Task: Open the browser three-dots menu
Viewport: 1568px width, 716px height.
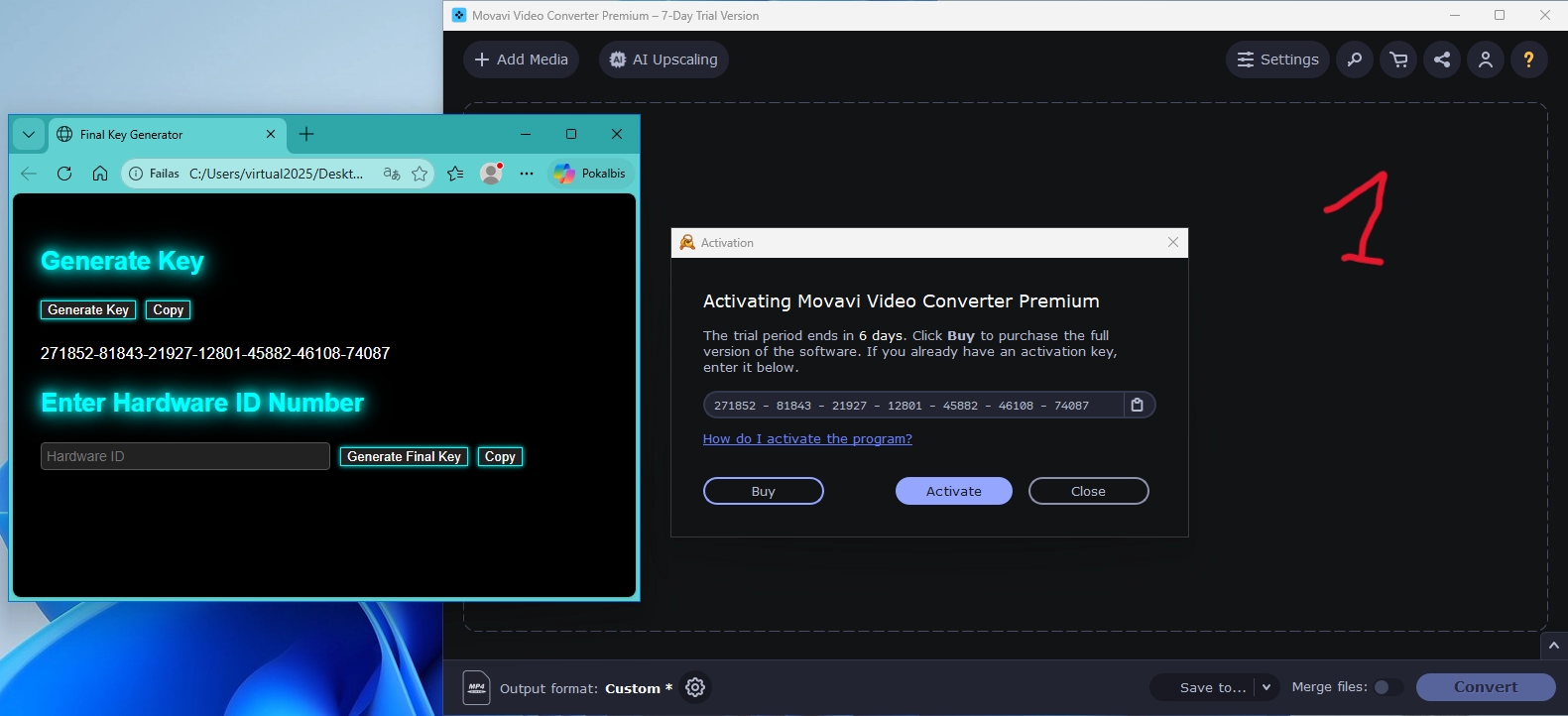Action: click(x=527, y=174)
